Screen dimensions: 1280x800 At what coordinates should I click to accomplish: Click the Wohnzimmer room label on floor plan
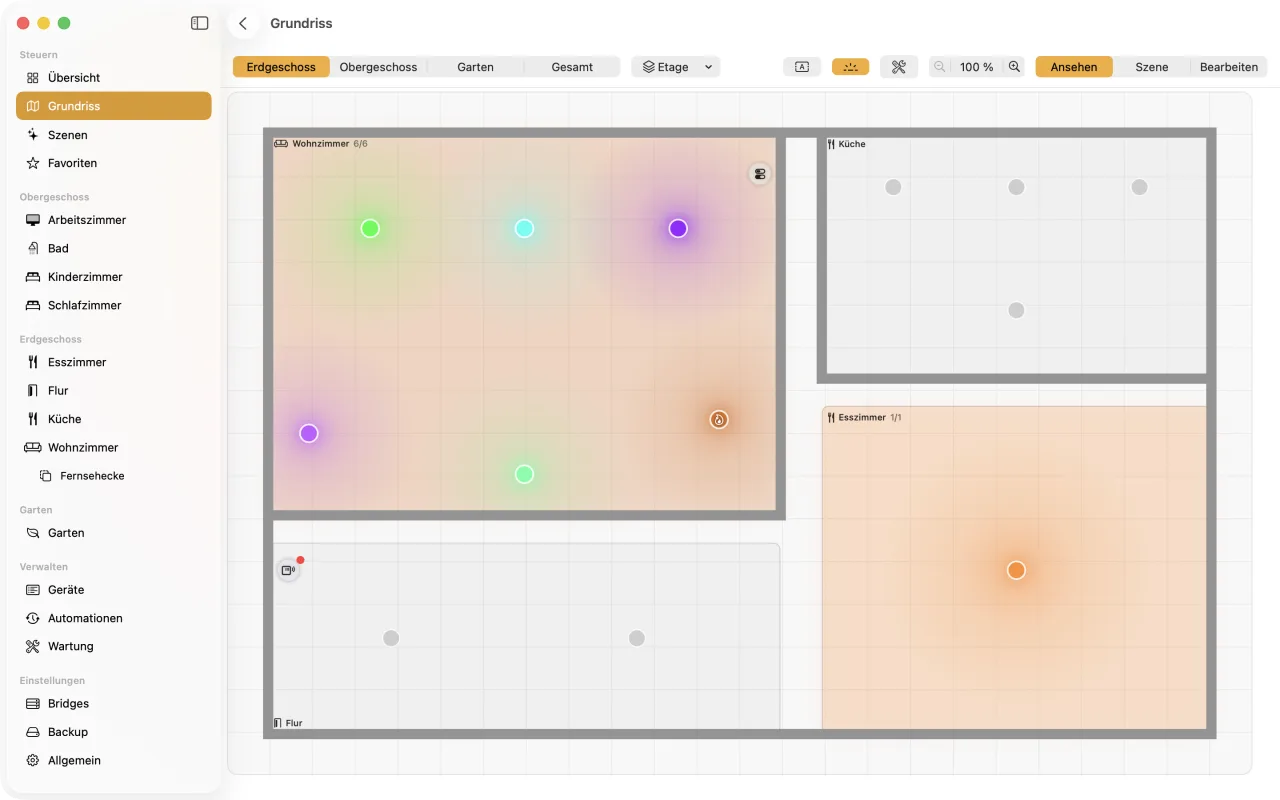[x=320, y=144]
